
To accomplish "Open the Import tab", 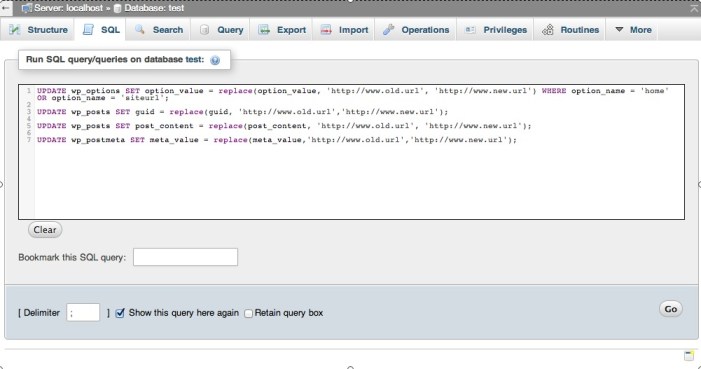I will click(x=344, y=30).
